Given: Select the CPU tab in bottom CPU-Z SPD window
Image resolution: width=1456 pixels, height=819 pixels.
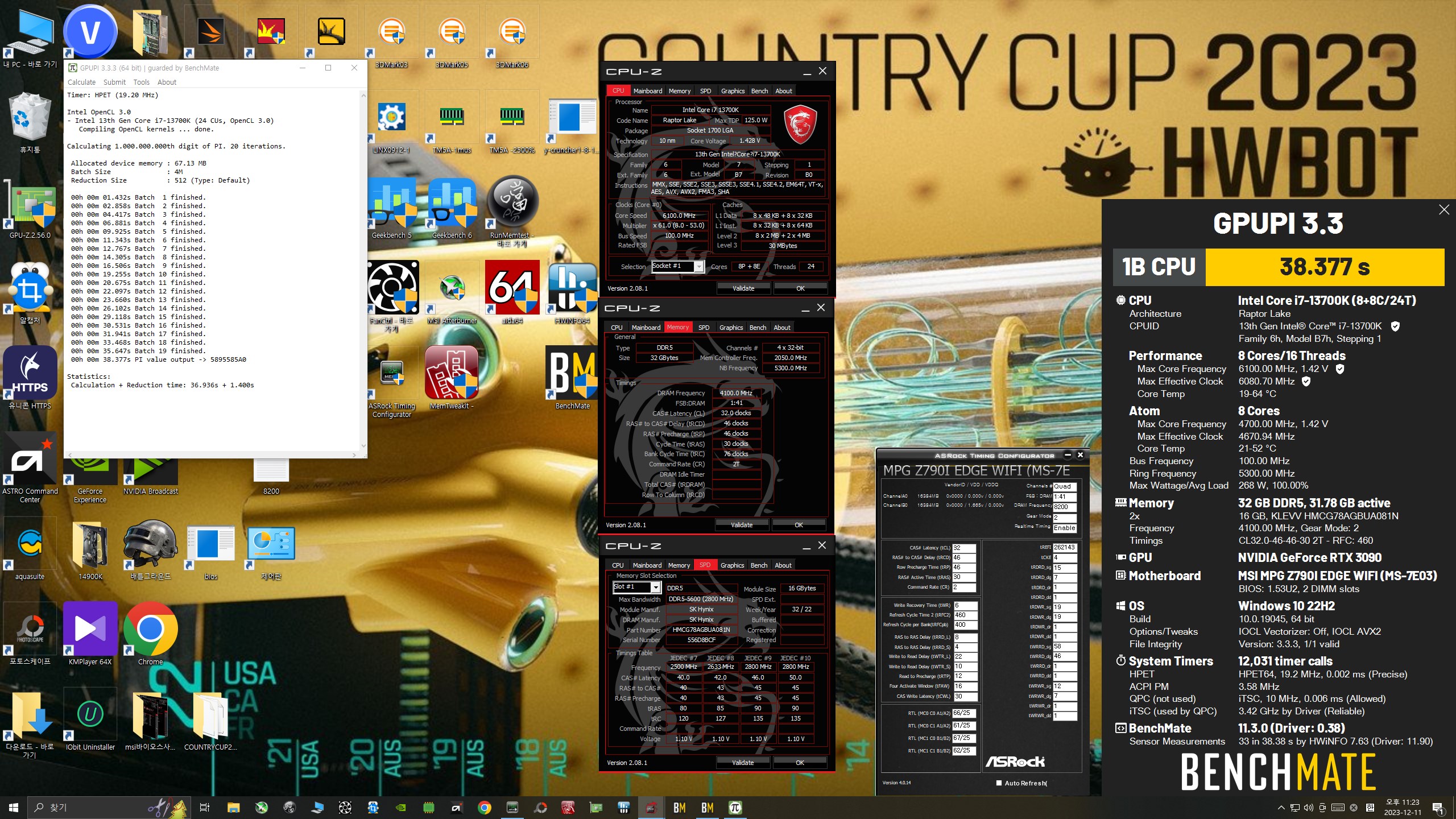Looking at the screenshot, I should point(618,565).
